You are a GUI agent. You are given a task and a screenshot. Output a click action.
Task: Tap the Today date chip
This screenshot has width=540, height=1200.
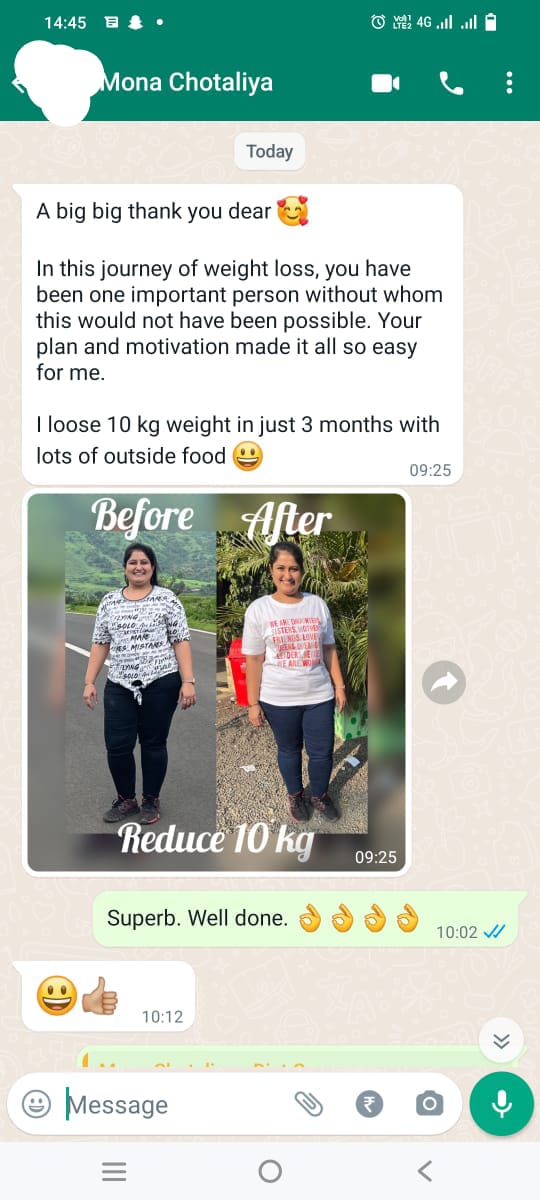[x=269, y=152]
